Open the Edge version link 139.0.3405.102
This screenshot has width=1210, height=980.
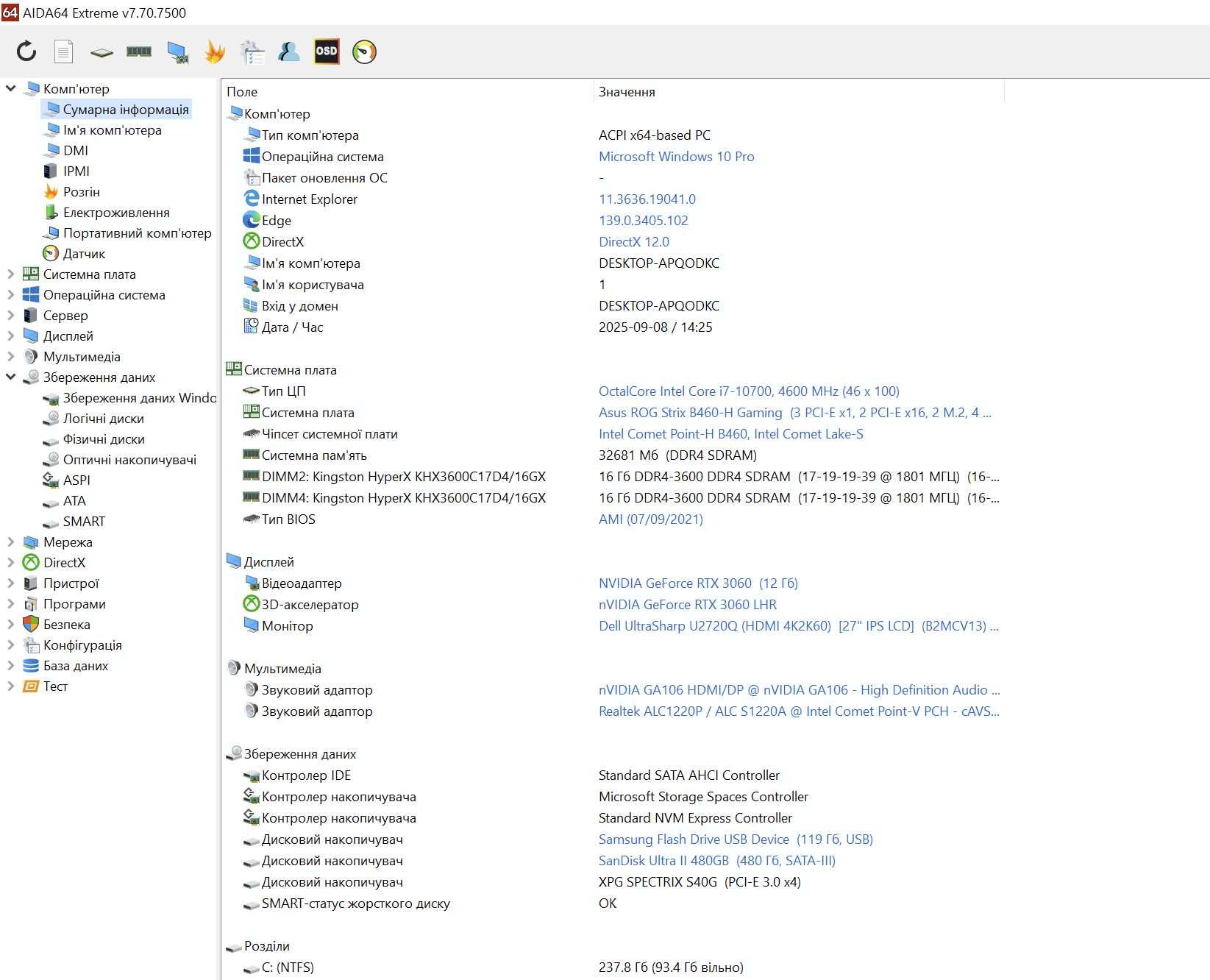coord(643,220)
